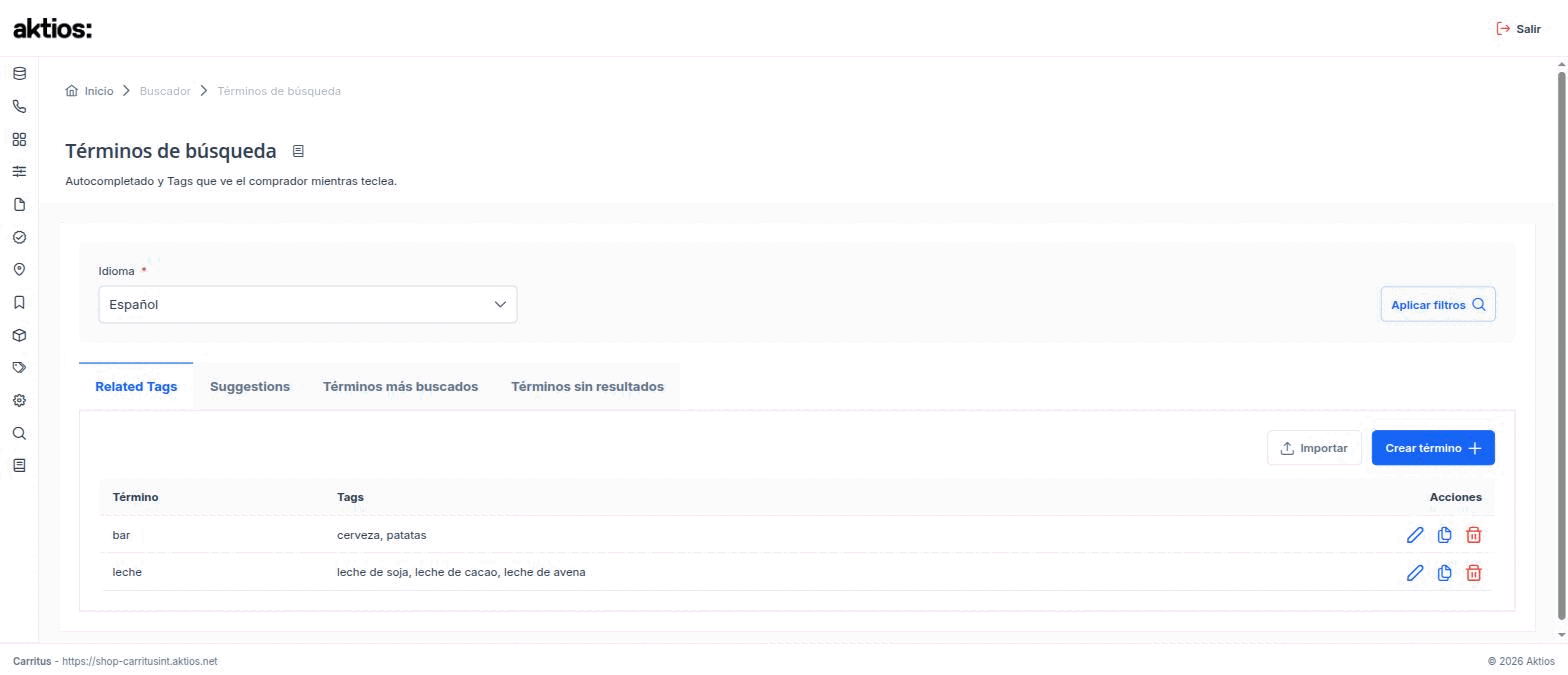Open the database icon in sidebar
The height and width of the screenshot is (675, 1568).
19,73
